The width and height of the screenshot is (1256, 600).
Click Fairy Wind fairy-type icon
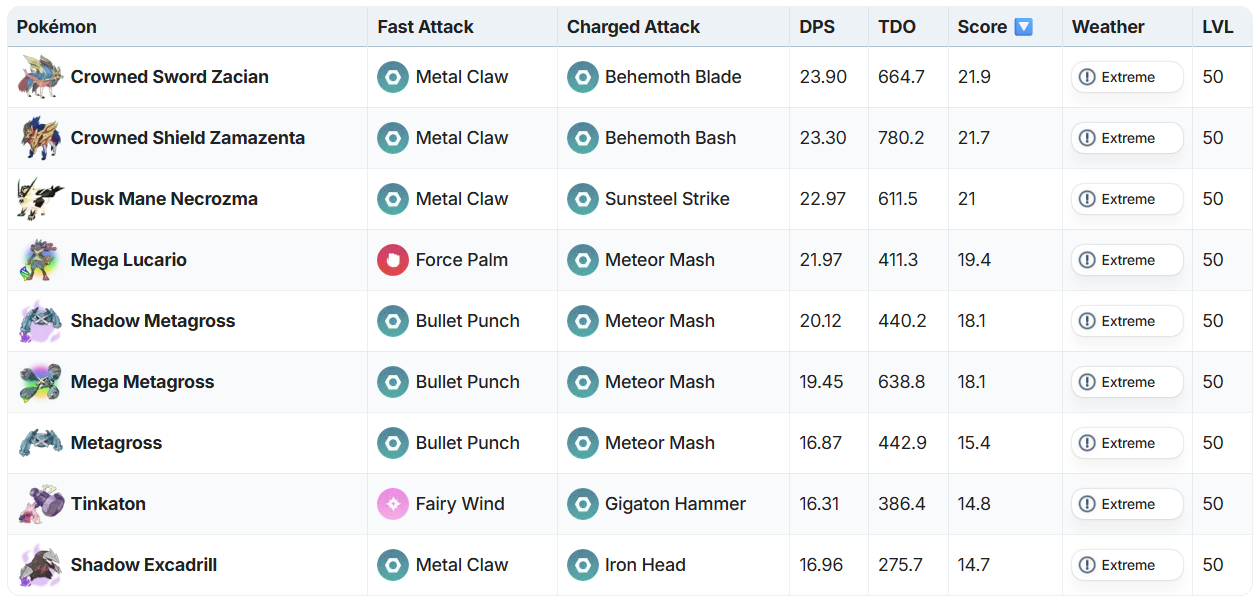(393, 504)
